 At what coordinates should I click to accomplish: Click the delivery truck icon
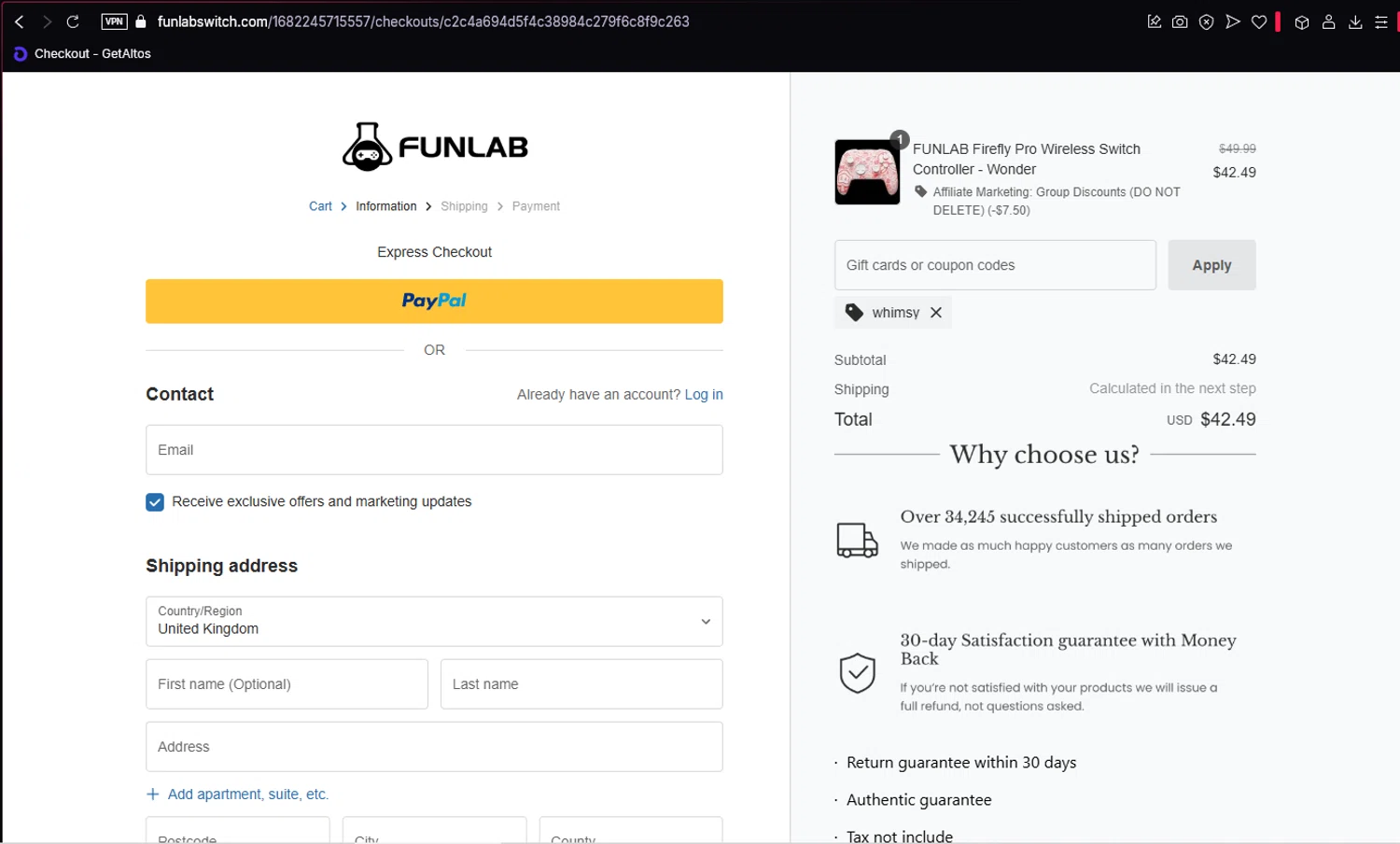click(857, 540)
